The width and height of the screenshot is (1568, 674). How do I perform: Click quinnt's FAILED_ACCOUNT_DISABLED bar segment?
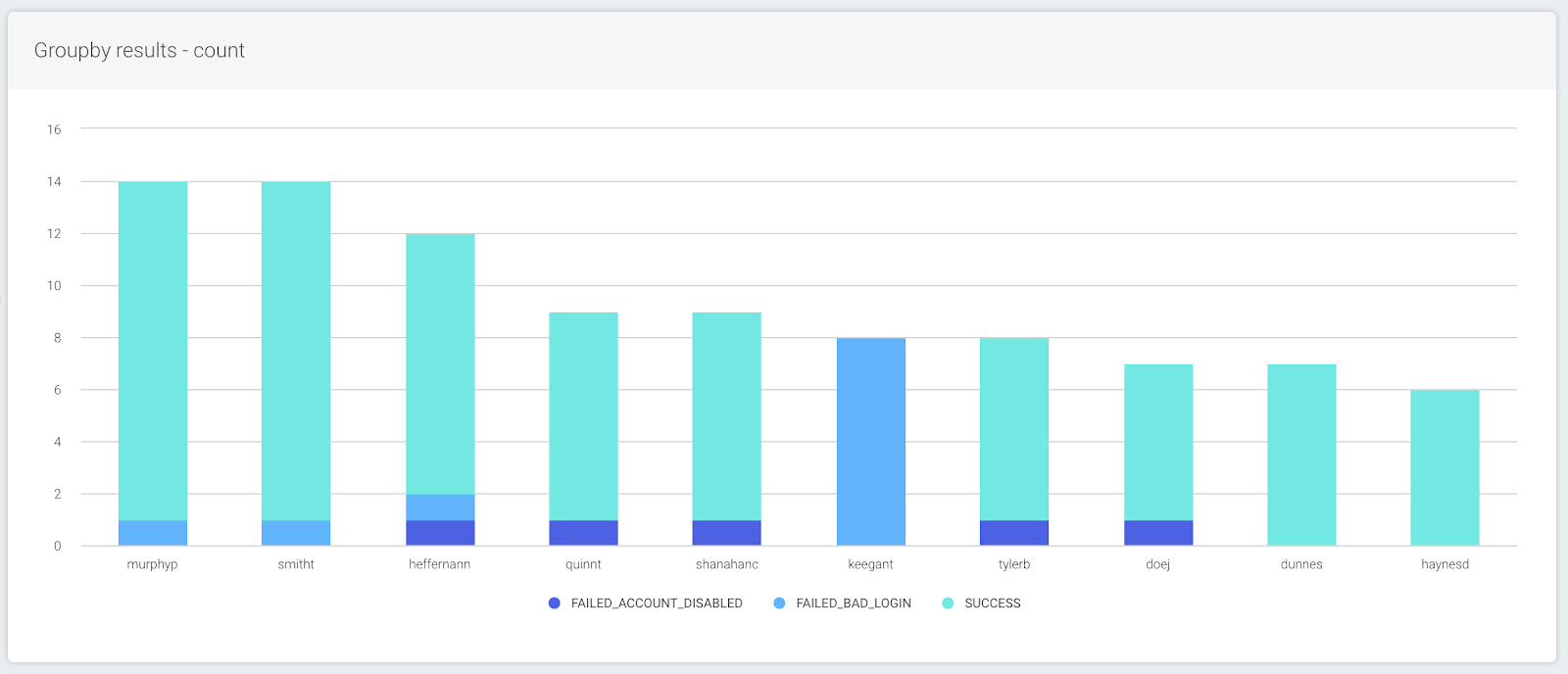point(583,533)
